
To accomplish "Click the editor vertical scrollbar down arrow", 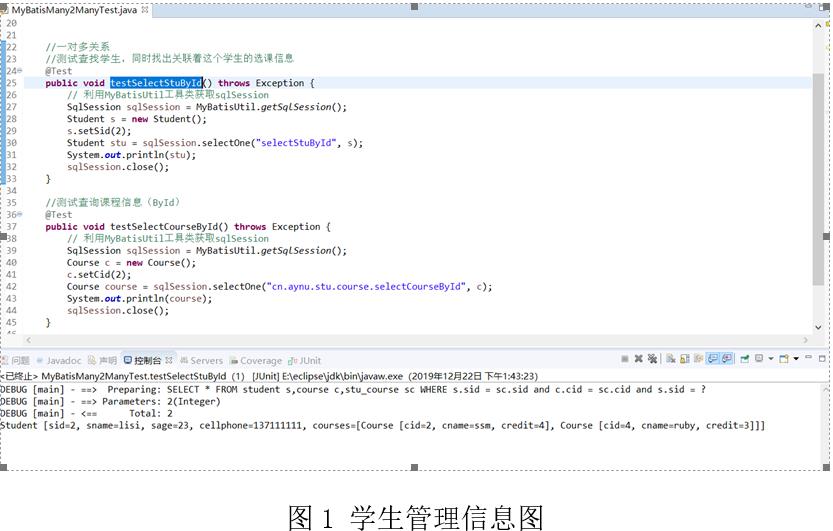I will 818,328.
